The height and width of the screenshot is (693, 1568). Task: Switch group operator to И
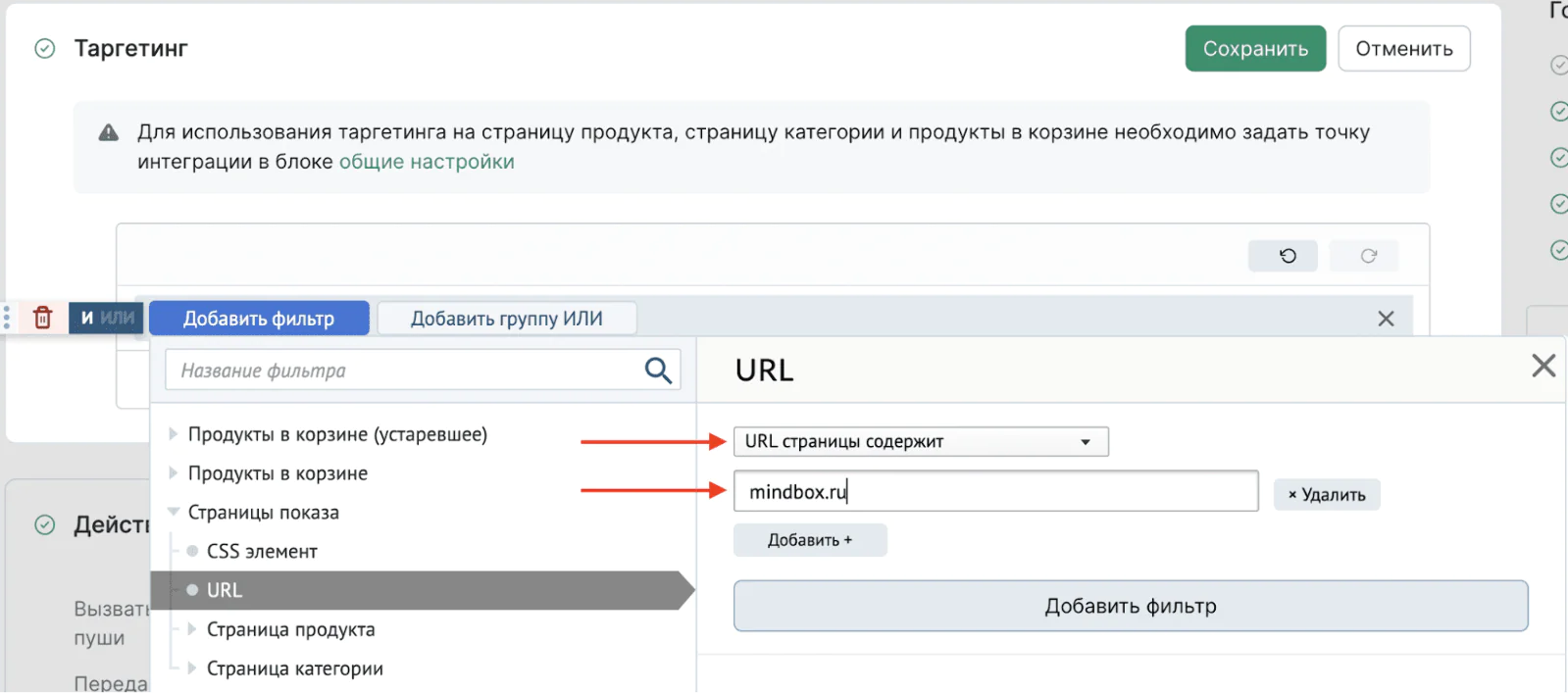point(86,318)
